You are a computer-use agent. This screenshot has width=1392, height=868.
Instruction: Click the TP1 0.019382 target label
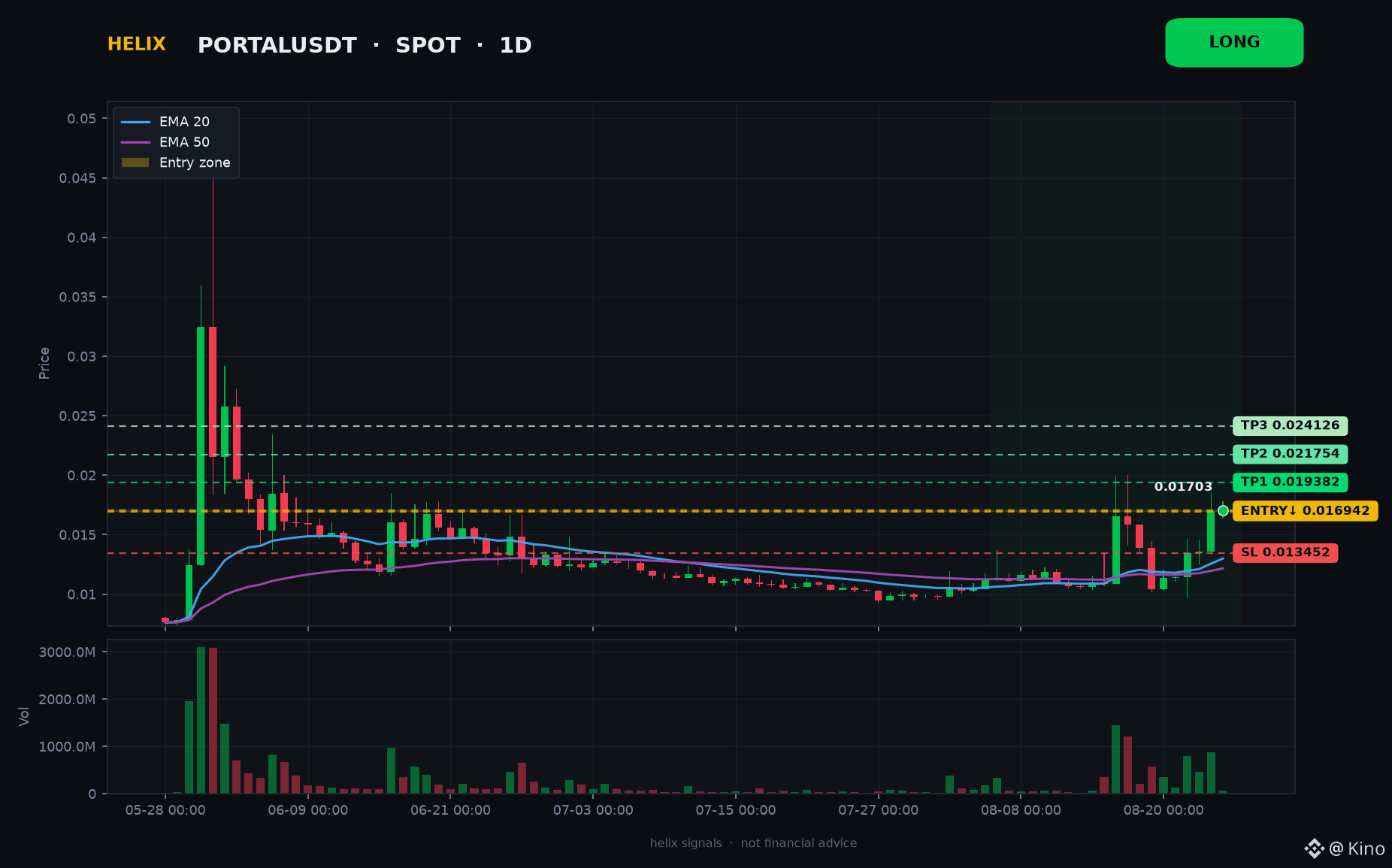pos(1290,482)
